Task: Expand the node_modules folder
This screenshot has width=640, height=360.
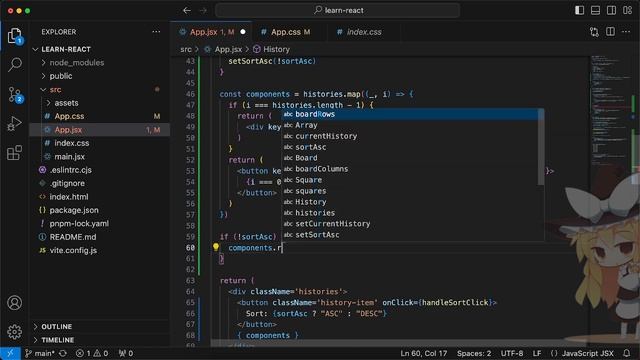Action: pyautogui.click(x=76, y=63)
